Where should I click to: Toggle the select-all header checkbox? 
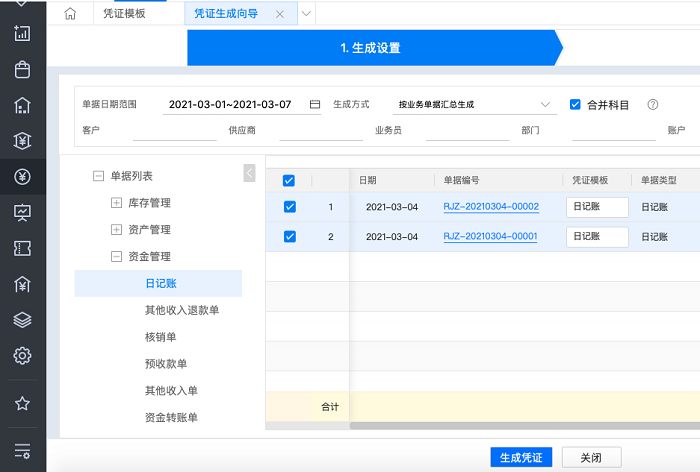click(289, 181)
